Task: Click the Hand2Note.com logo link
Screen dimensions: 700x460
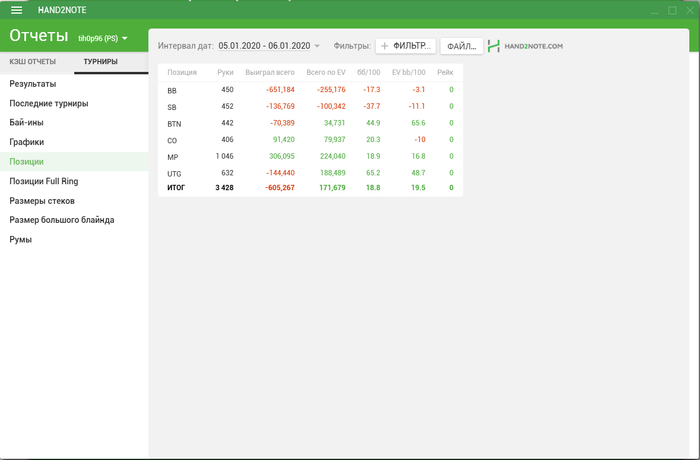Action: (x=525, y=46)
